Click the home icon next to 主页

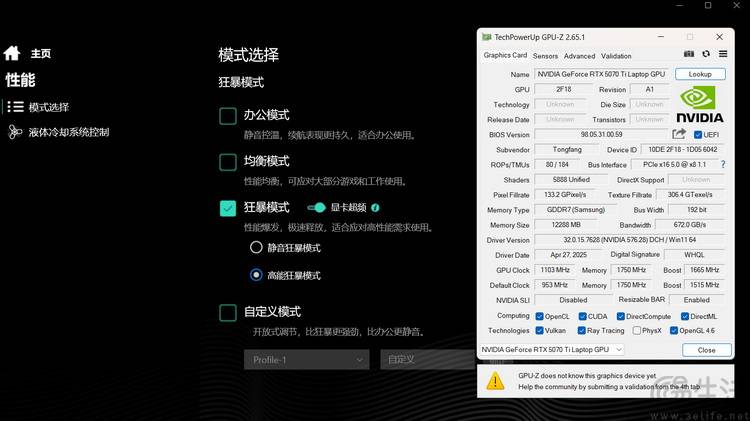pos(12,53)
